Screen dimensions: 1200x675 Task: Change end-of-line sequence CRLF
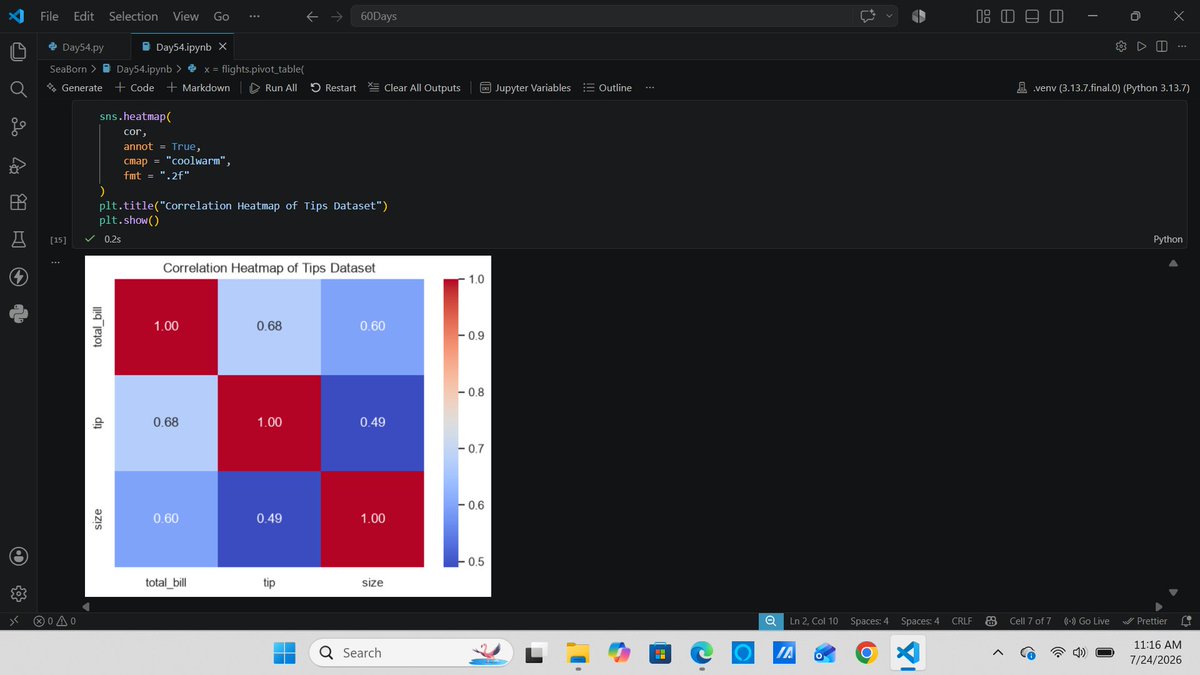tap(961, 621)
